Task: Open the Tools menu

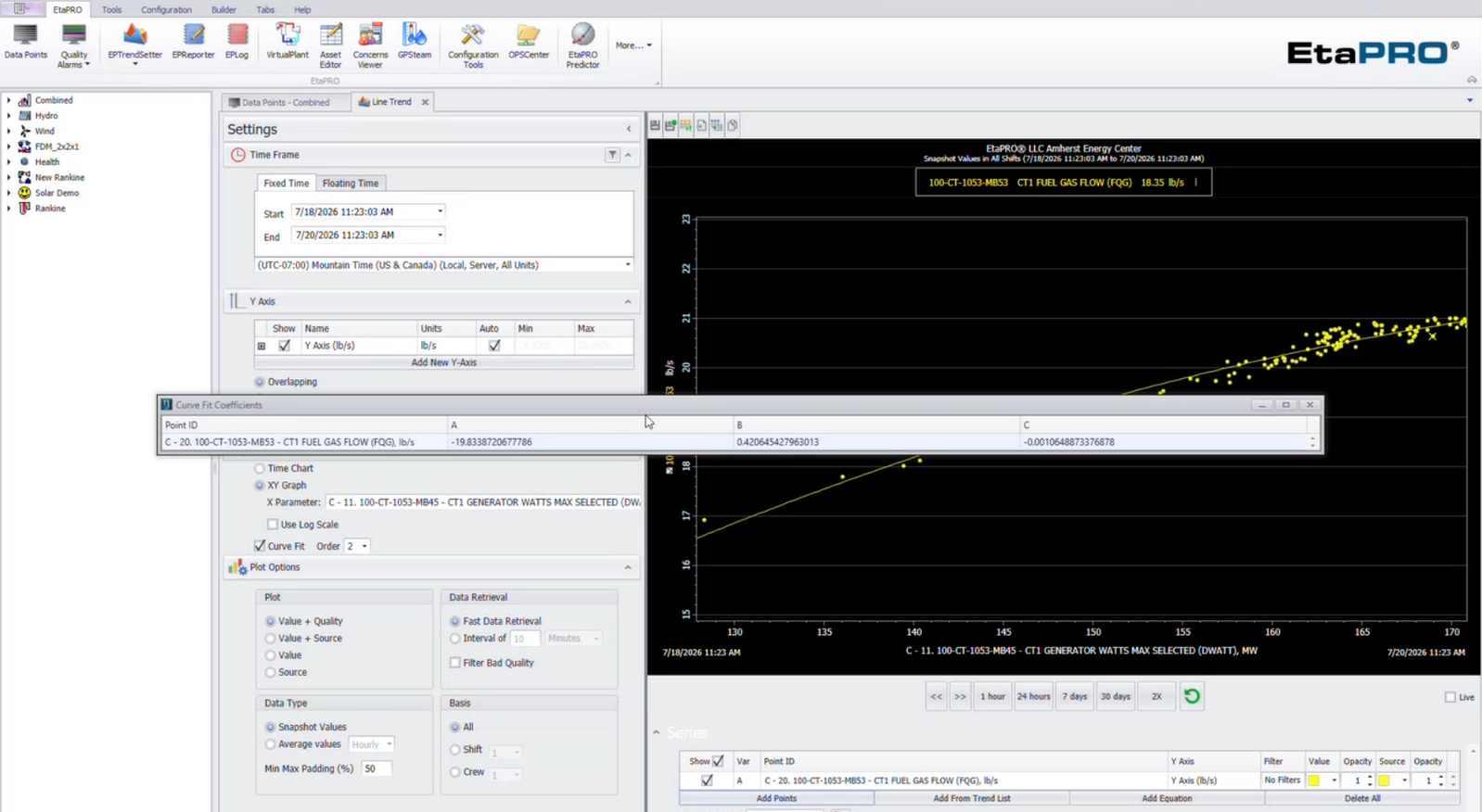Action: point(111,10)
